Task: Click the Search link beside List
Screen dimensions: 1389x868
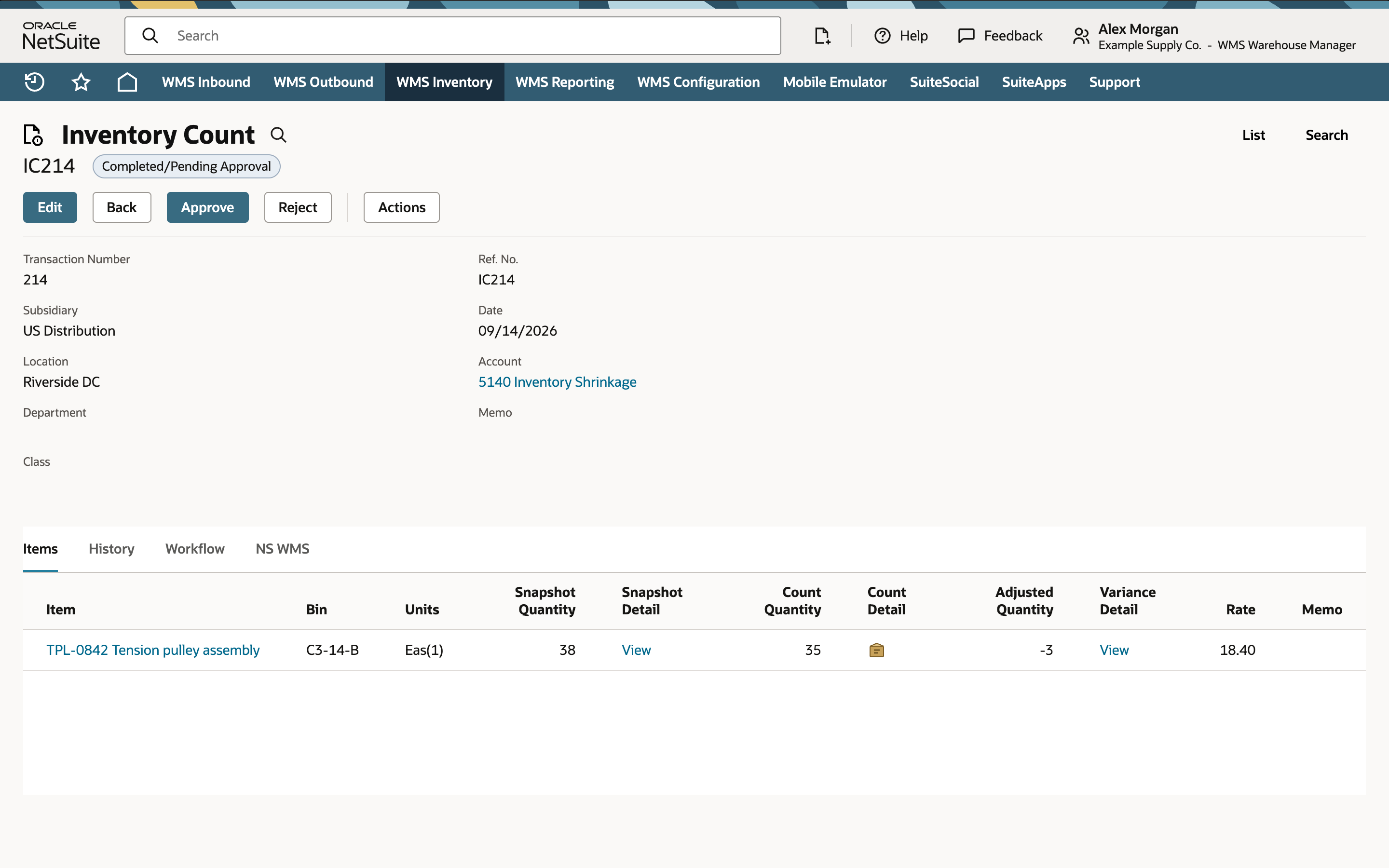Action: [1326, 135]
